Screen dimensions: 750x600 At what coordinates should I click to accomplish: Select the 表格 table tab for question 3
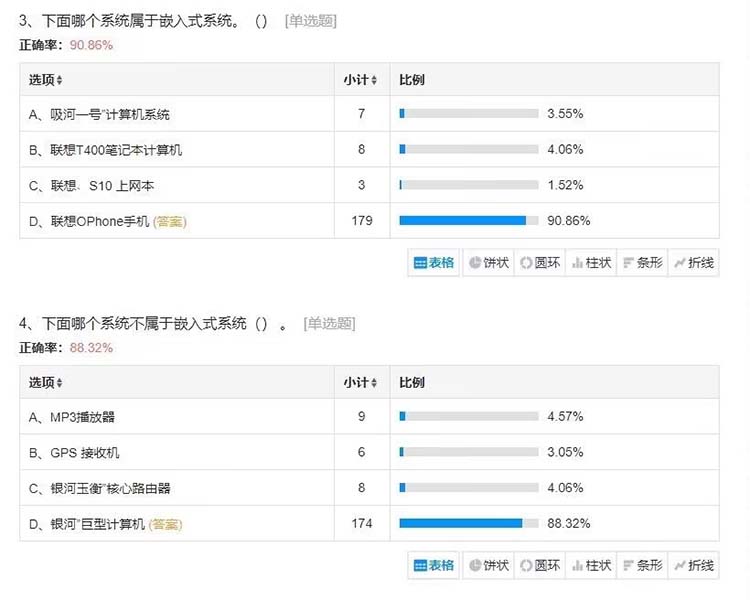point(434,263)
